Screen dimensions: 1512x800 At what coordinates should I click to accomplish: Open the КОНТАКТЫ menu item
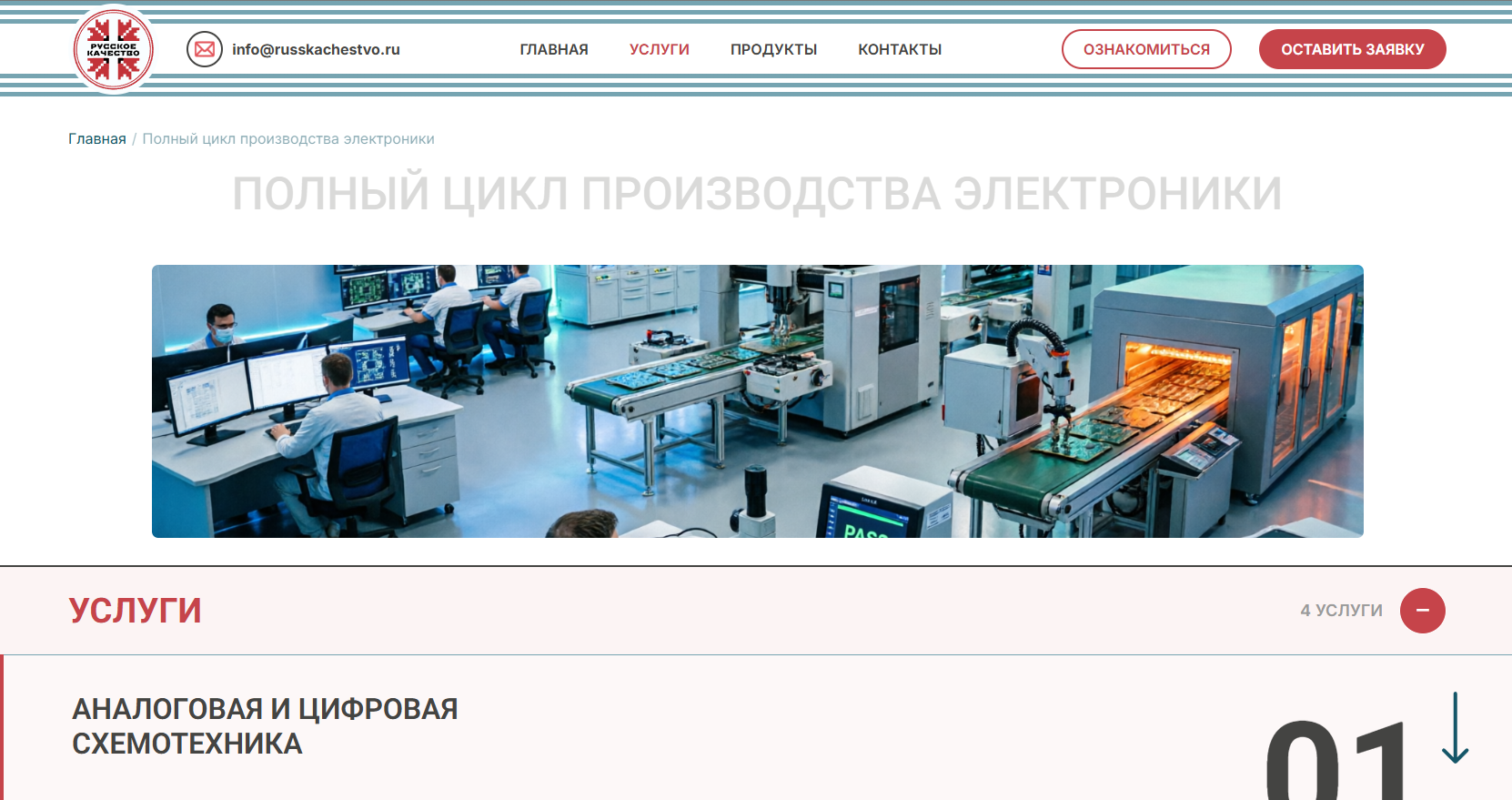(x=900, y=50)
